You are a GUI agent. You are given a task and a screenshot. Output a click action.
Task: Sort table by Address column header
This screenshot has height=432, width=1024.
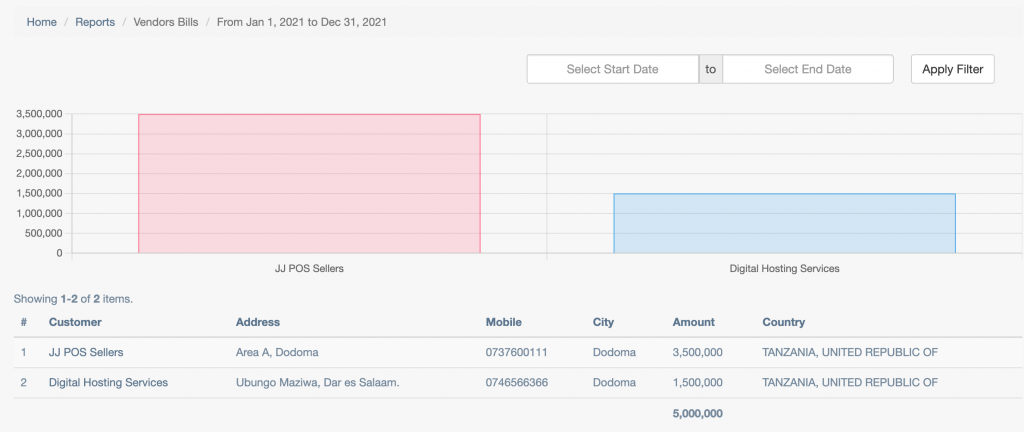(258, 322)
